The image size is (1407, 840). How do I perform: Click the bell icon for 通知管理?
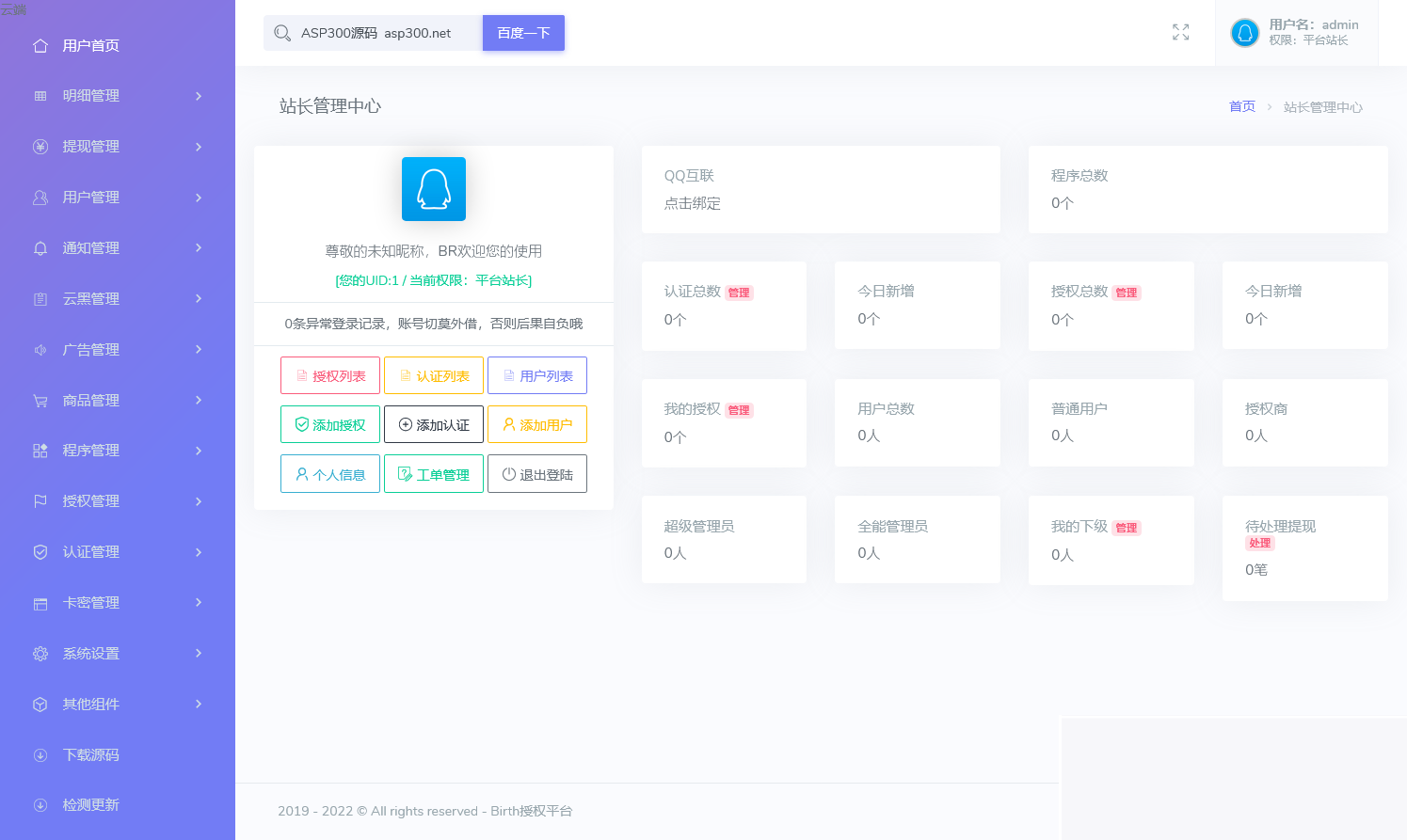[x=39, y=247]
